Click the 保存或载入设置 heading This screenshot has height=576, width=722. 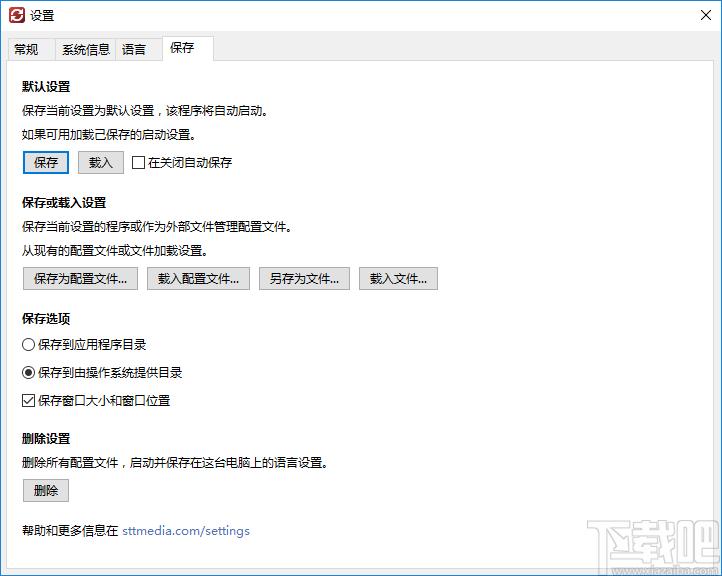coord(64,203)
